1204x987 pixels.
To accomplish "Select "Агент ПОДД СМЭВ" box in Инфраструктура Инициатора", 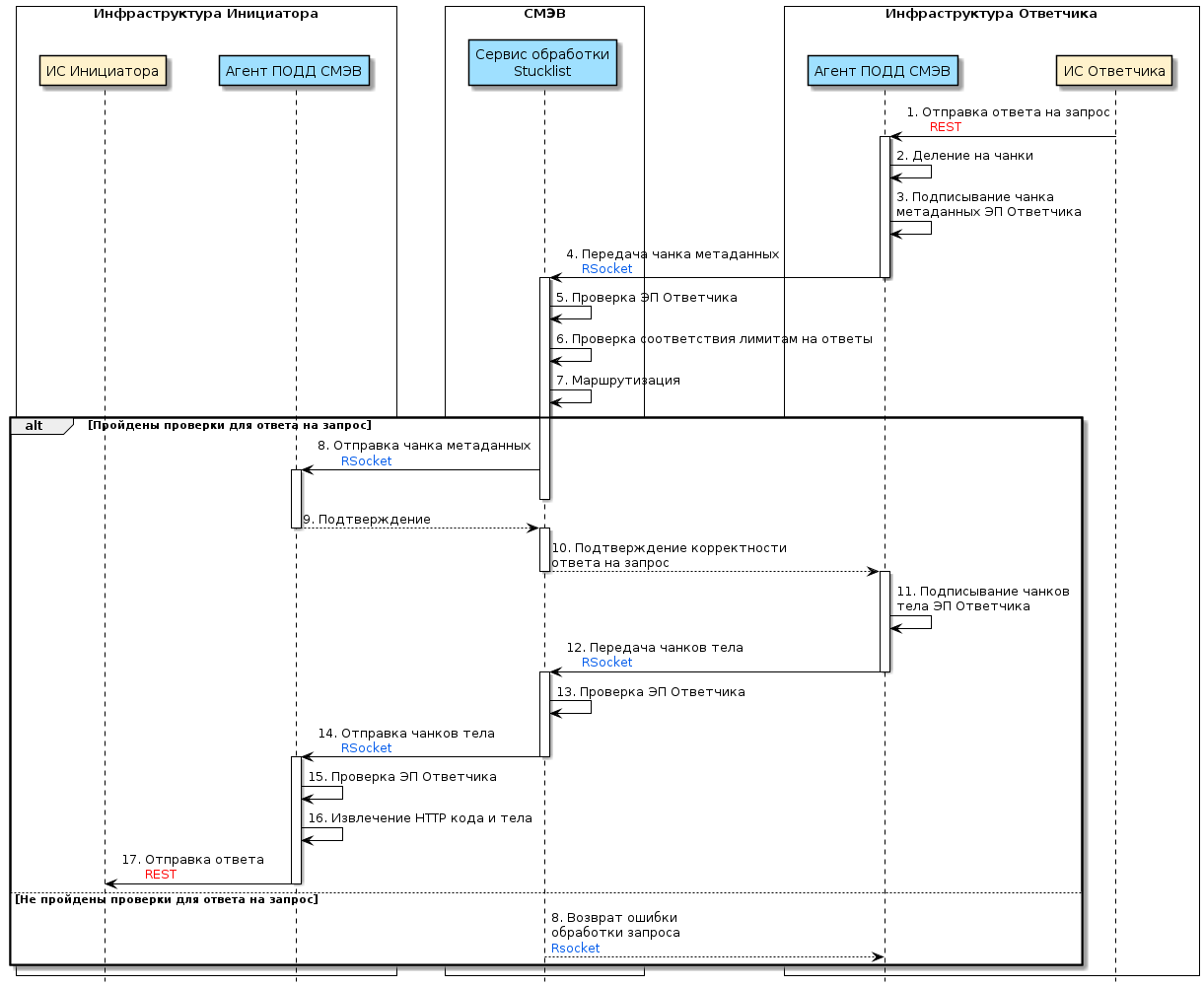I will point(294,71).
